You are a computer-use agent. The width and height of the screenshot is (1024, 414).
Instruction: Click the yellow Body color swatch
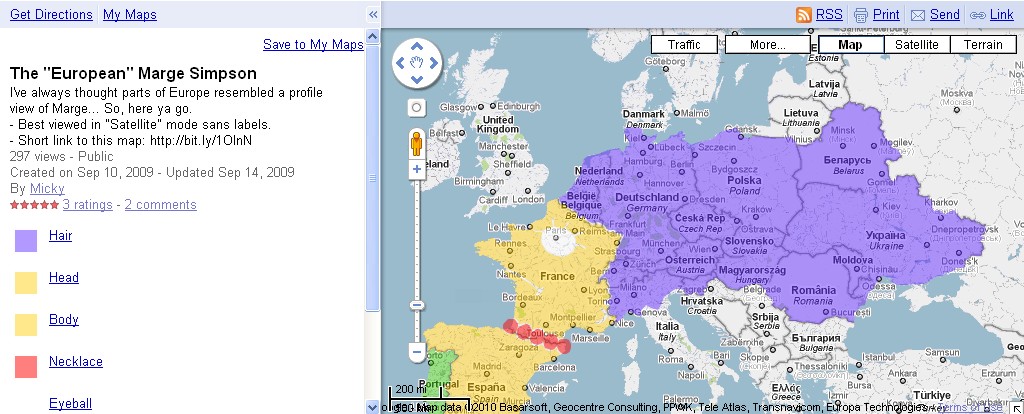point(26,325)
